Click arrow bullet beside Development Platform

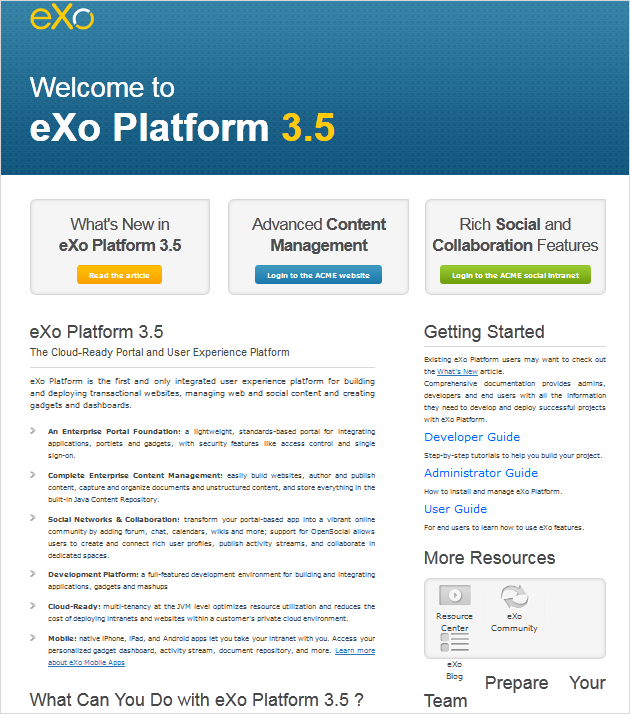click(x=33, y=574)
